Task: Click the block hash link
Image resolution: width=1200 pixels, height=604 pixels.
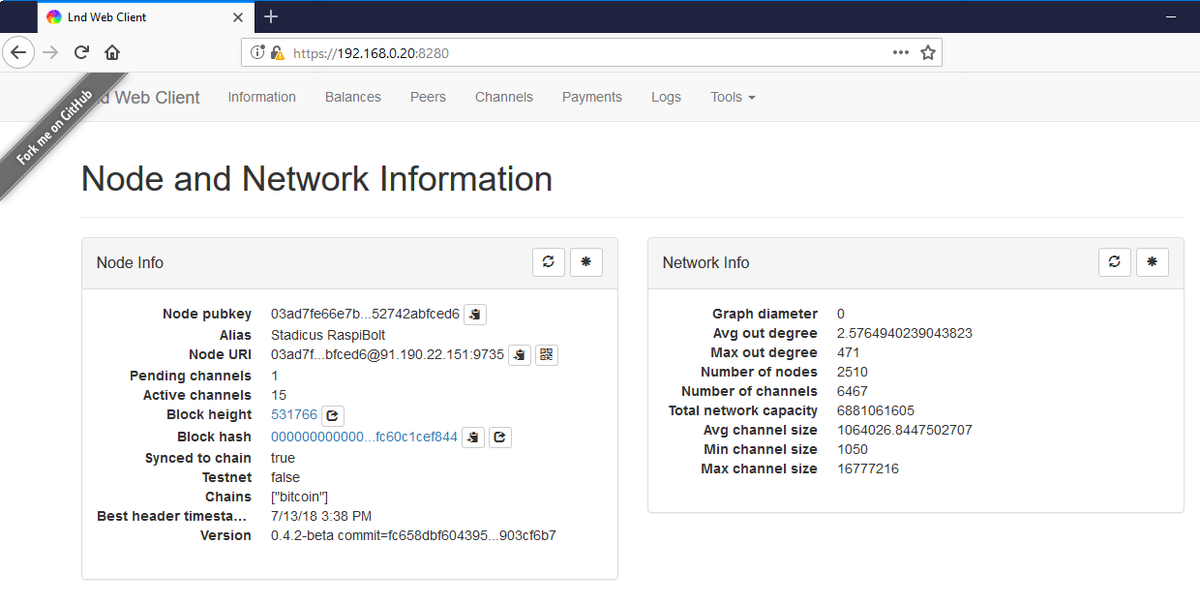Action: 364,437
